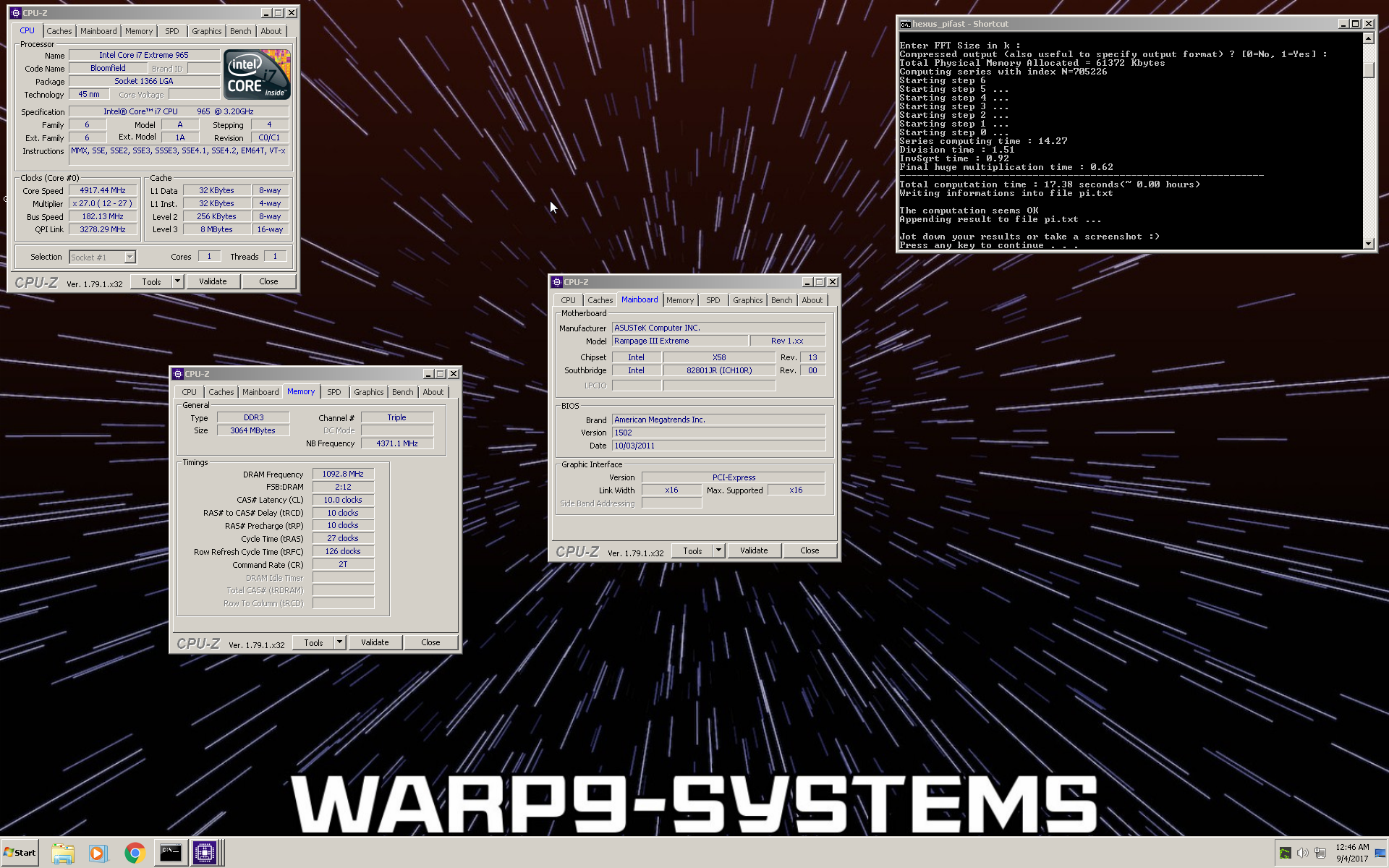Viewport: 1389px width, 868px height.
Task: Click Validate in the Memory window
Action: pos(375,642)
